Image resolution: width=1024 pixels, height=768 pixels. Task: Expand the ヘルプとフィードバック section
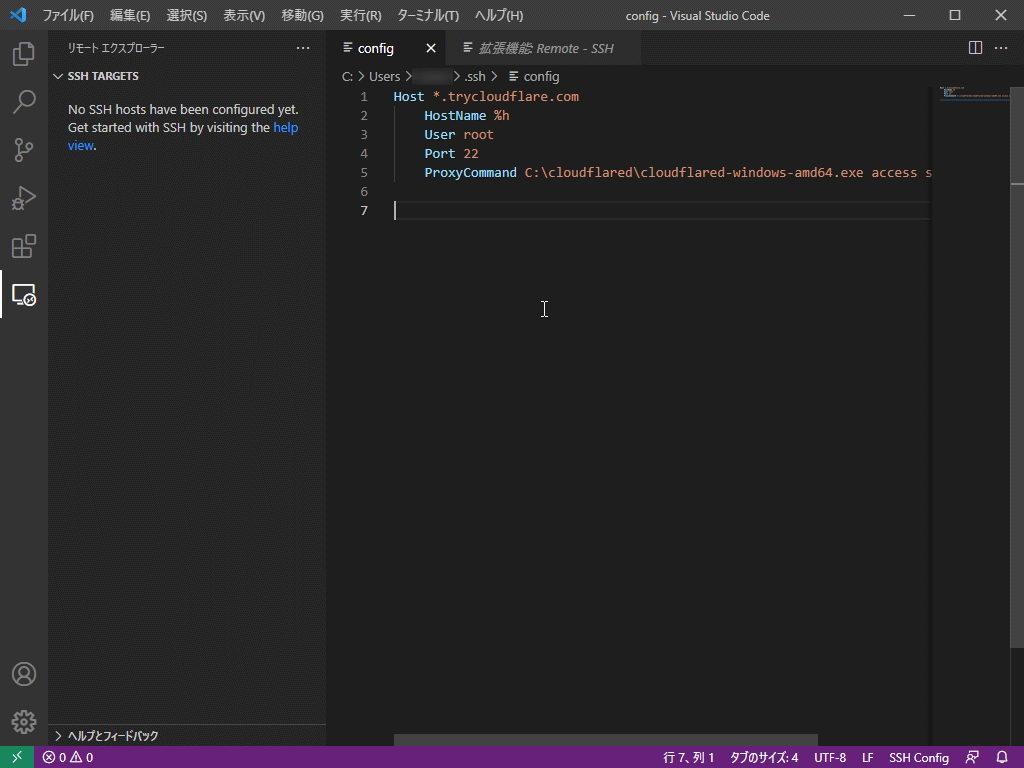pyautogui.click(x=110, y=735)
